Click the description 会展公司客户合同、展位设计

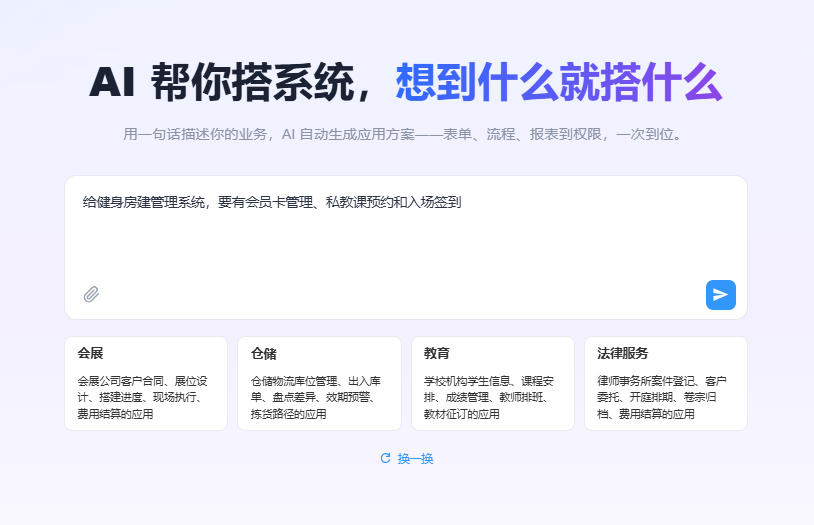coord(142,397)
